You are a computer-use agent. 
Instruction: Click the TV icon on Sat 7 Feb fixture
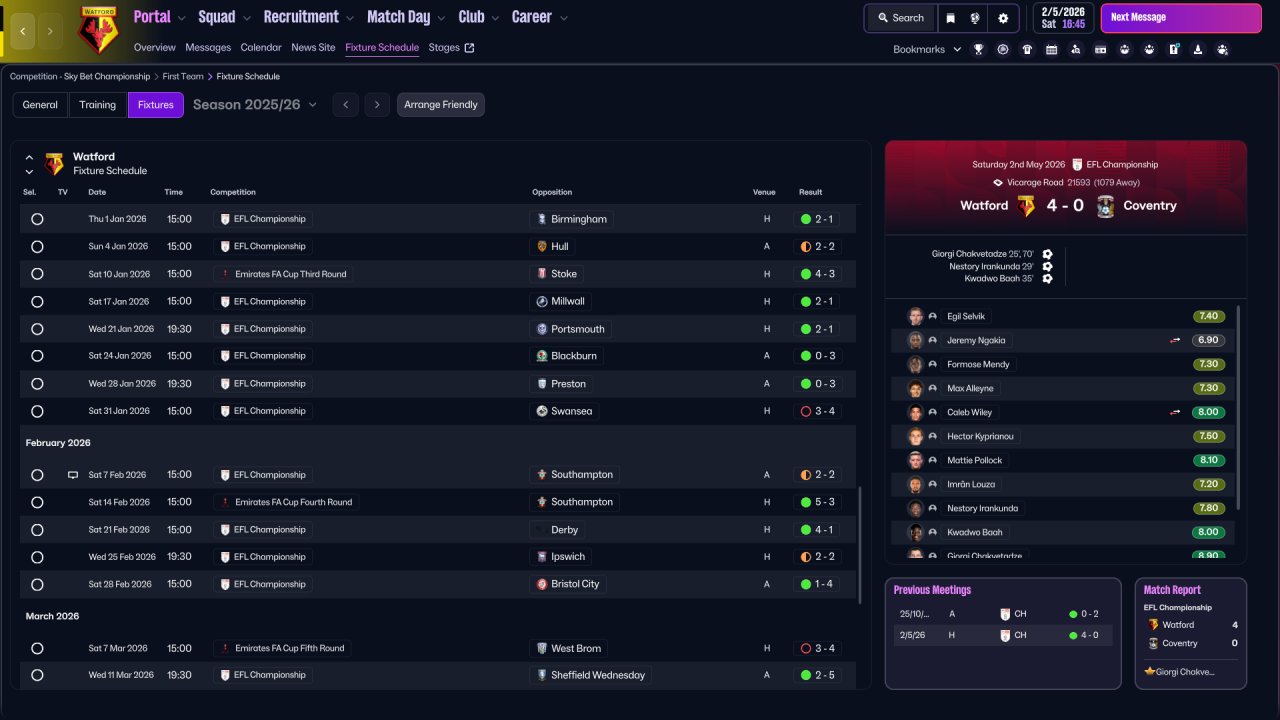[72, 475]
